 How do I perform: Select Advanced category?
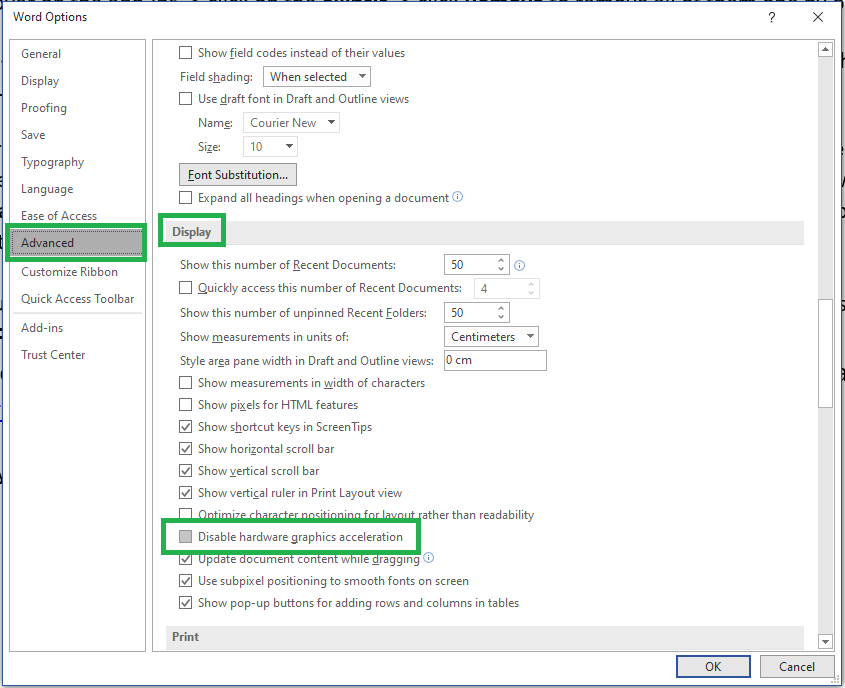[77, 243]
